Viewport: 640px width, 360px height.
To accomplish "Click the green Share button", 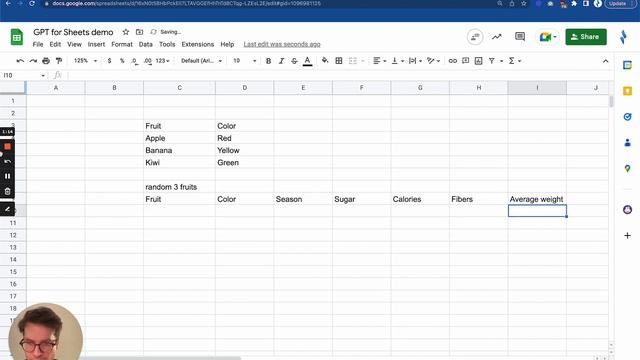I will (586, 37).
